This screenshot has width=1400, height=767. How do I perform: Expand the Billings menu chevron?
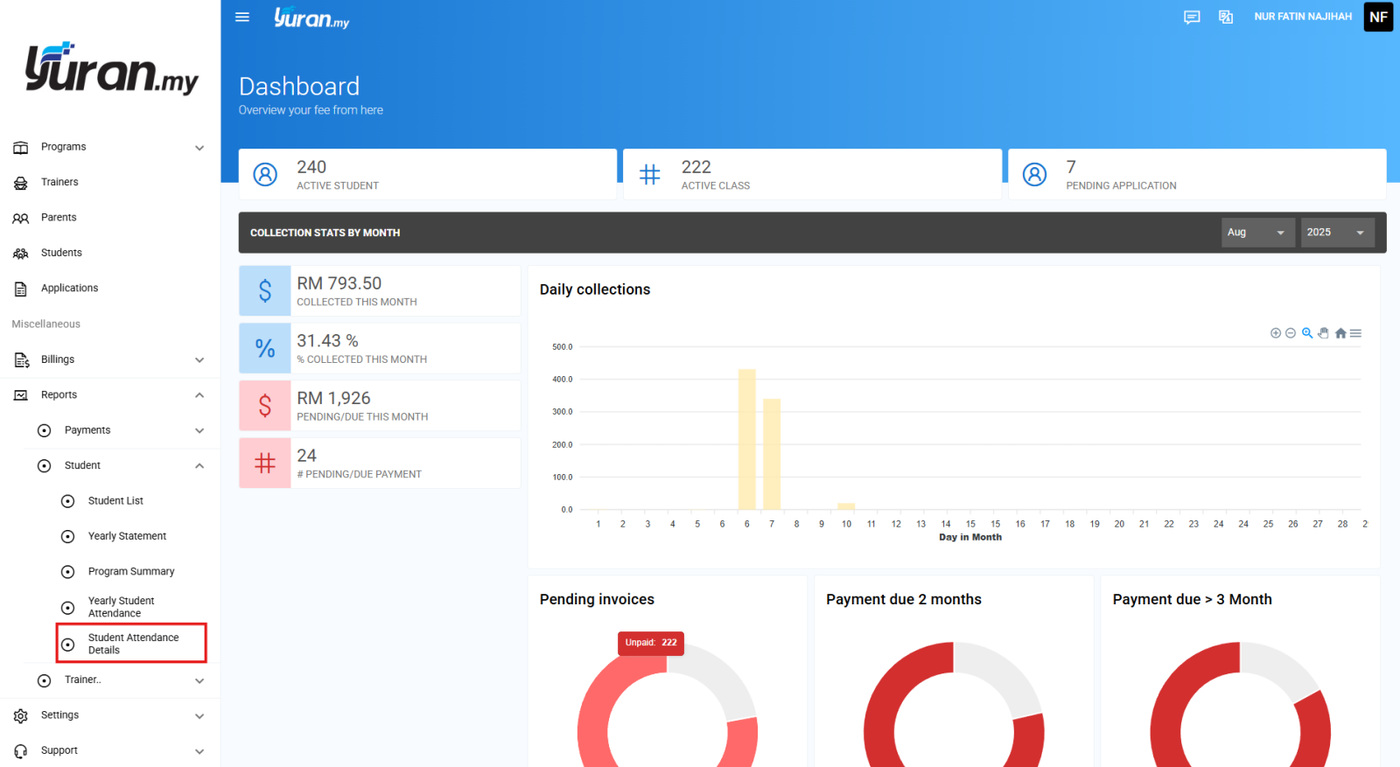pyautogui.click(x=199, y=360)
